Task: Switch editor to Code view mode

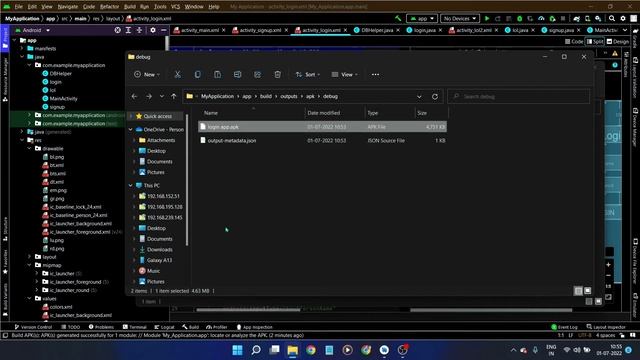Action: tap(574, 41)
